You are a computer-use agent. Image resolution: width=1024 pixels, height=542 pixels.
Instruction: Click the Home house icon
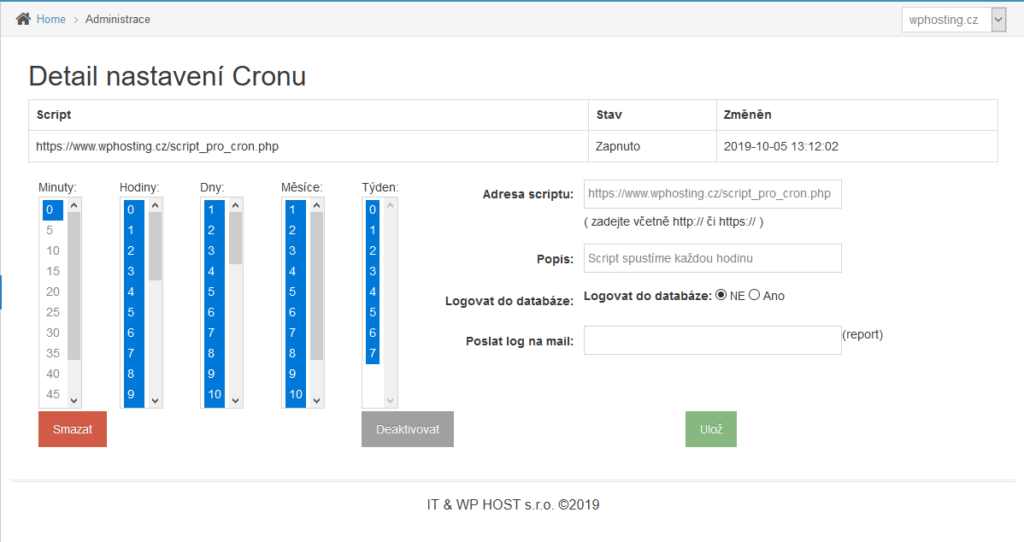pos(23,19)
